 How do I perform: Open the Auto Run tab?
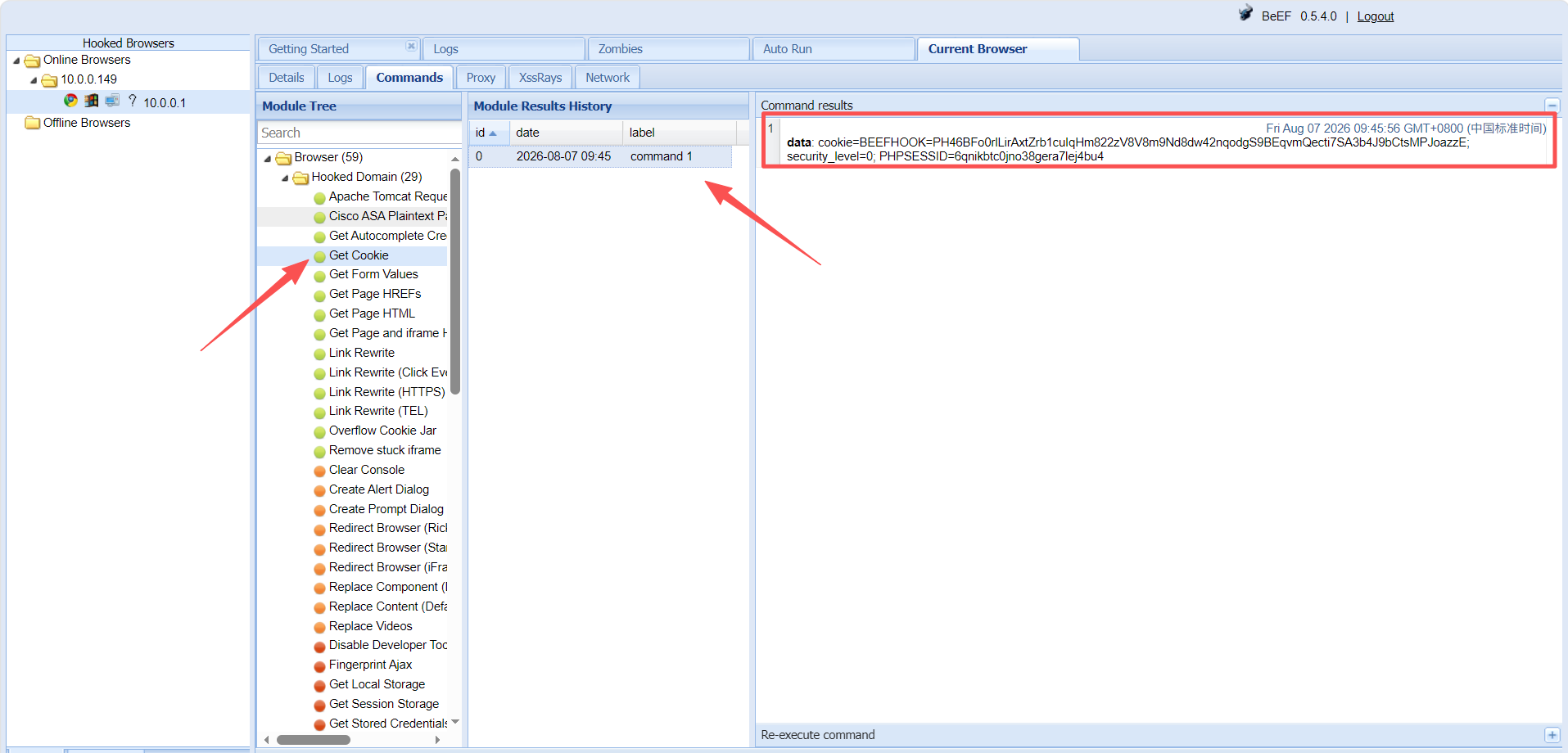click(x=834, y=49)
